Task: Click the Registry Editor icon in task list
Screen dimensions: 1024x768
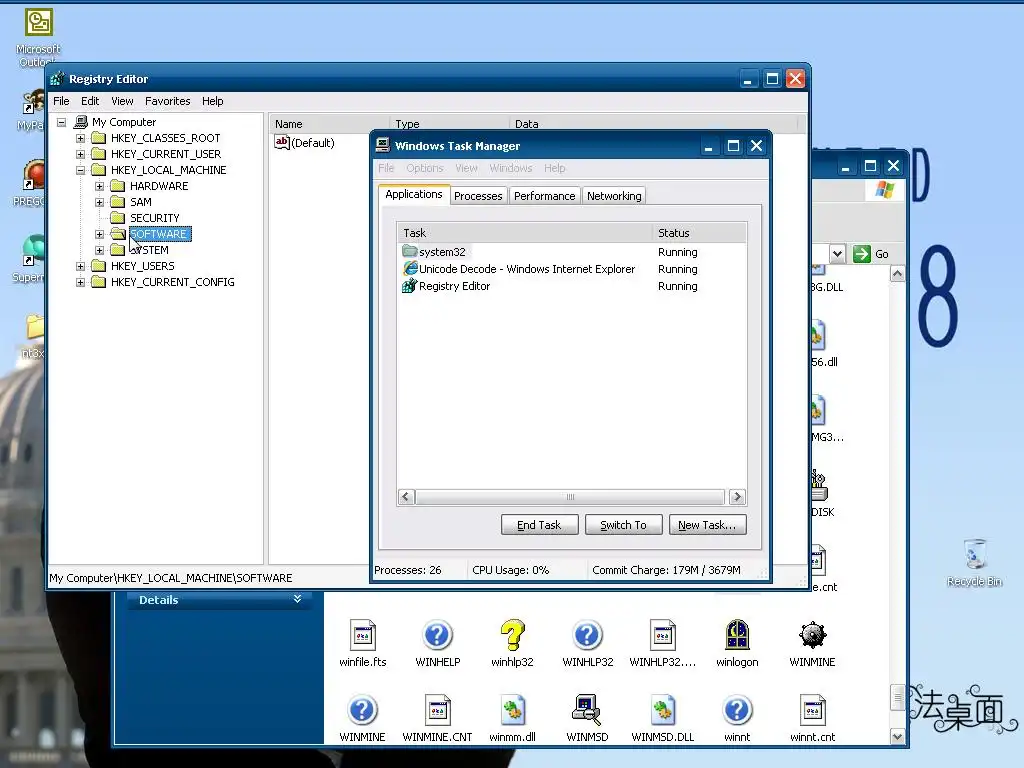Action: tap(409, 285)
